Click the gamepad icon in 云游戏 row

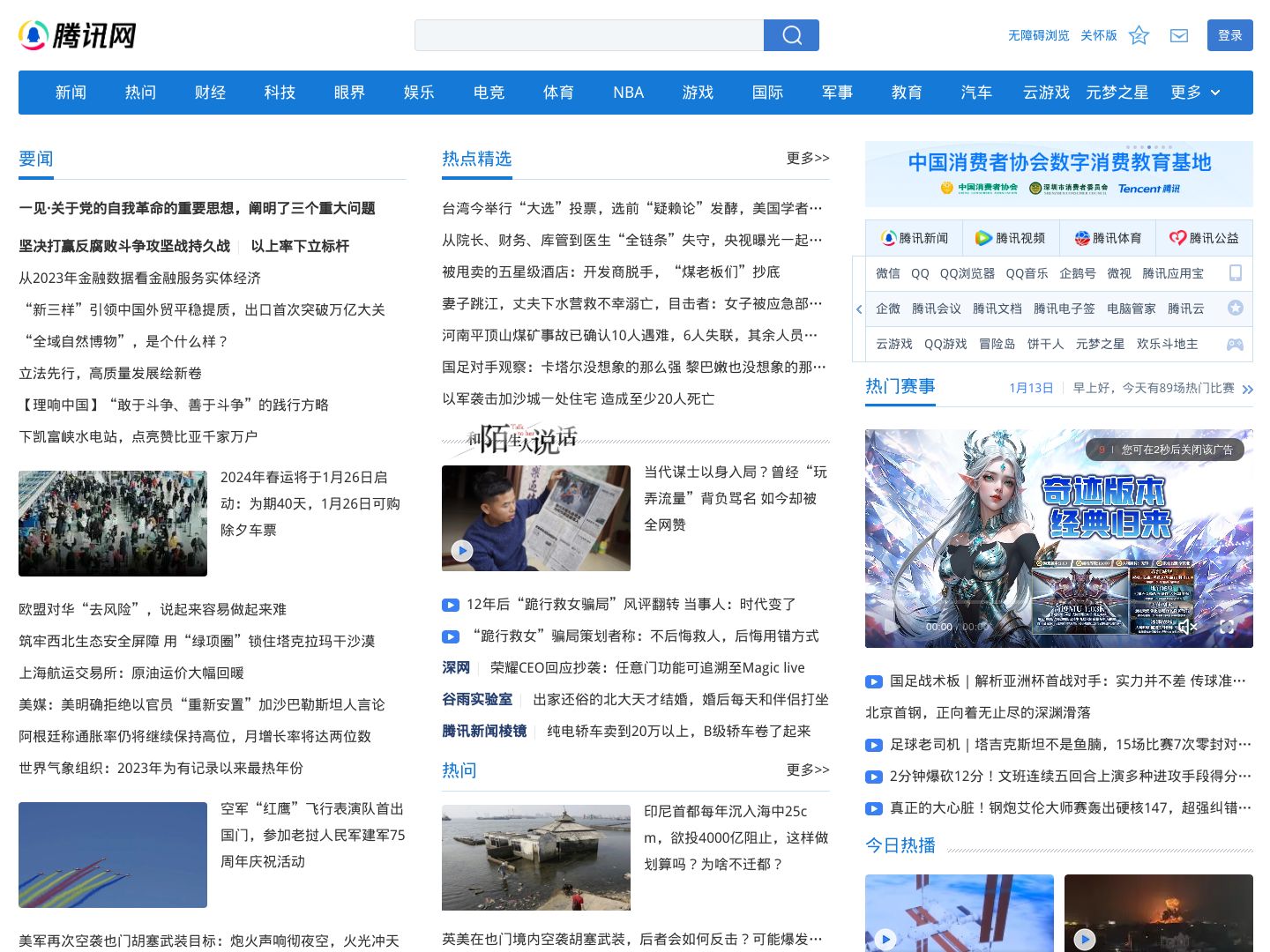tap(1236, 344)
